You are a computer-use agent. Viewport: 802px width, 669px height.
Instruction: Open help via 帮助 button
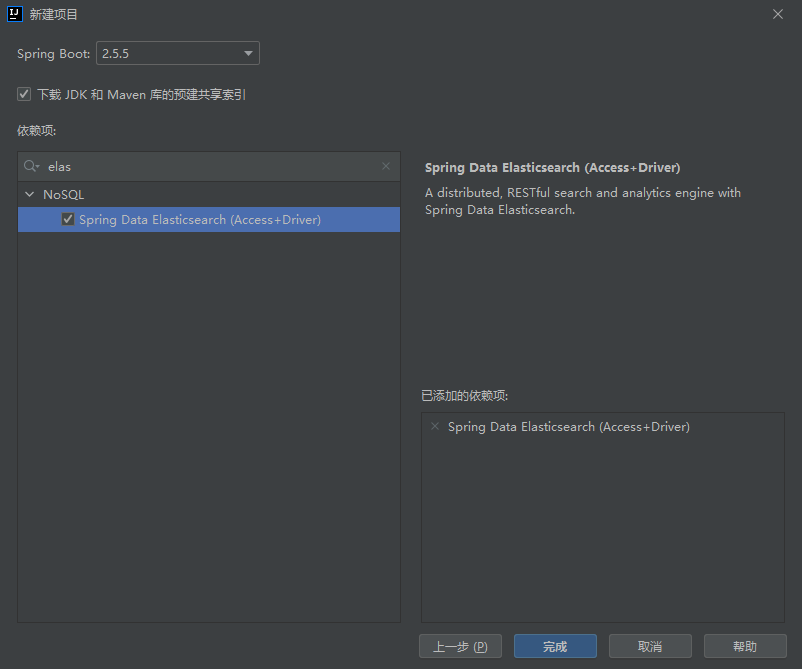745,646
